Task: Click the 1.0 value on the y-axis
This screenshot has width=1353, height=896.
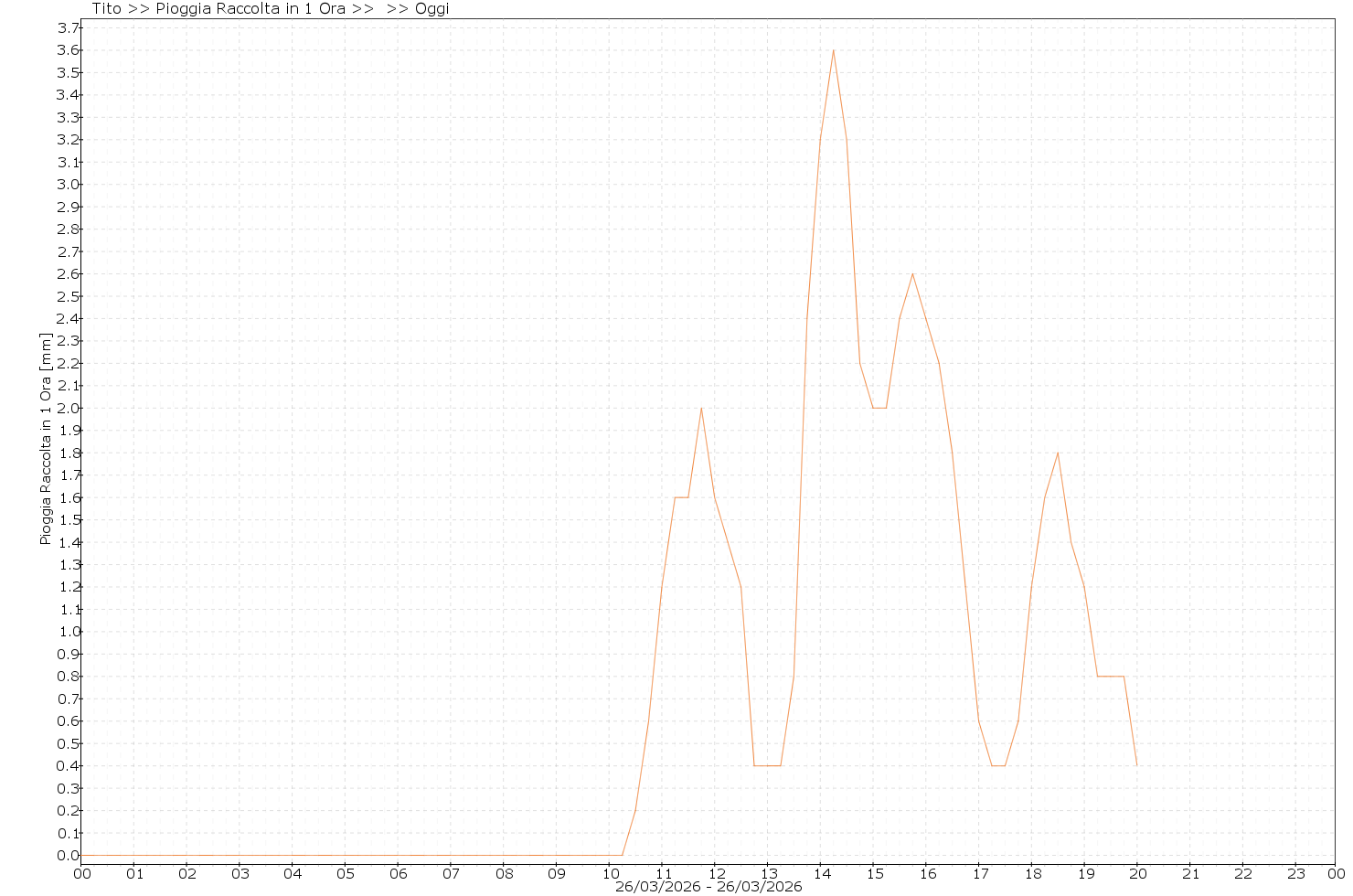Action: tap(69, 632)
